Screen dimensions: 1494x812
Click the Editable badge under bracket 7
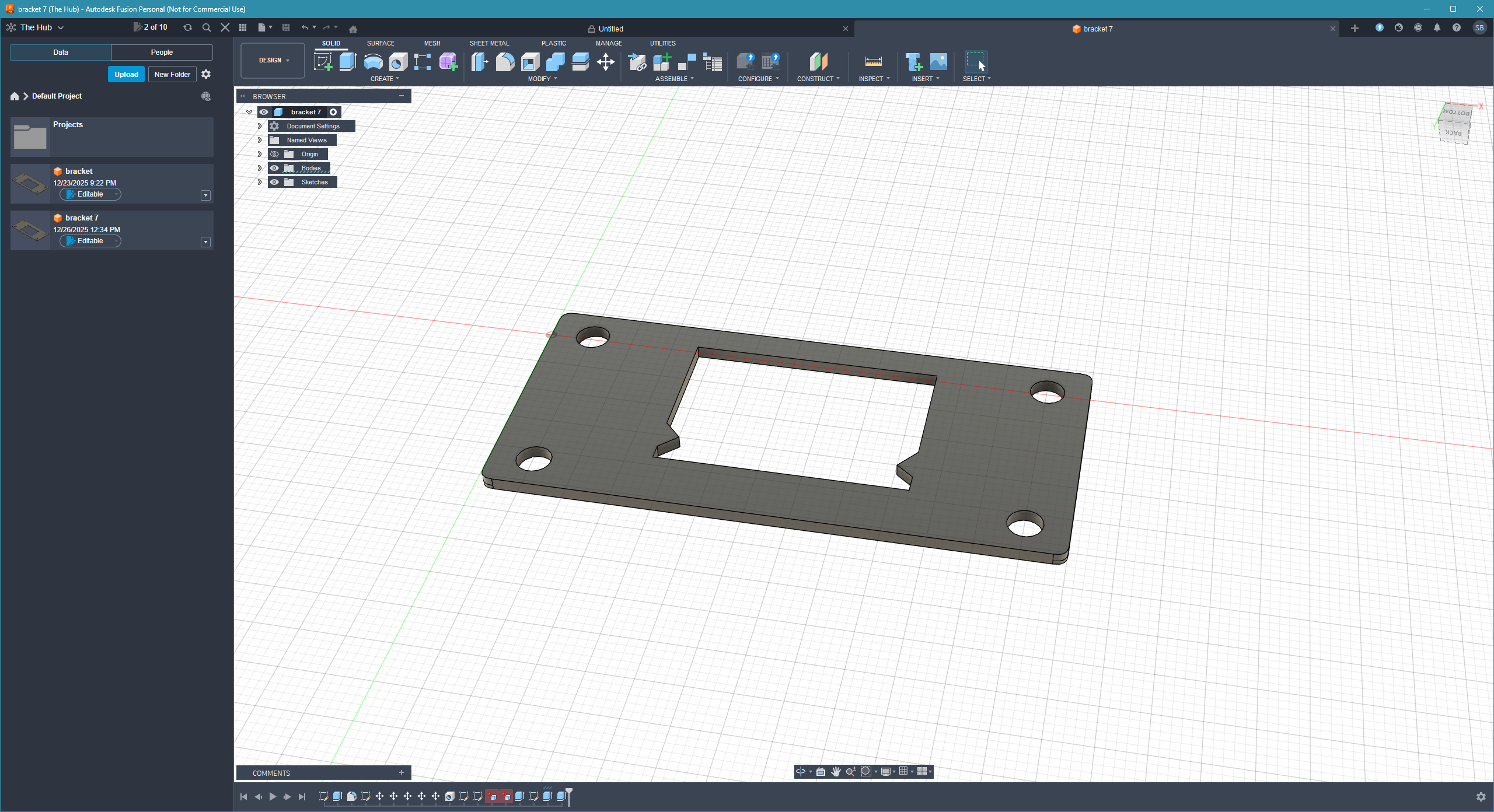90,241
